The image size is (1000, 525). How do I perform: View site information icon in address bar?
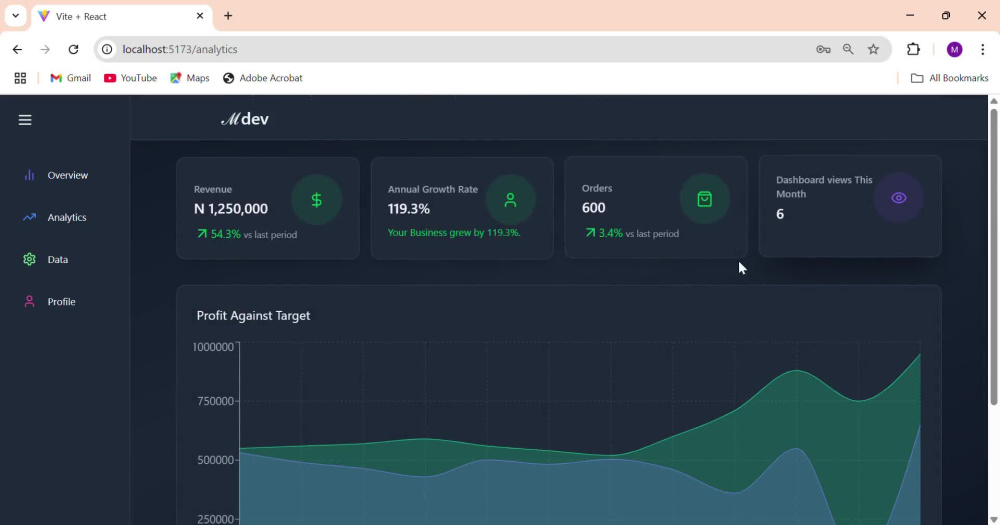click(x=107, y=49)
